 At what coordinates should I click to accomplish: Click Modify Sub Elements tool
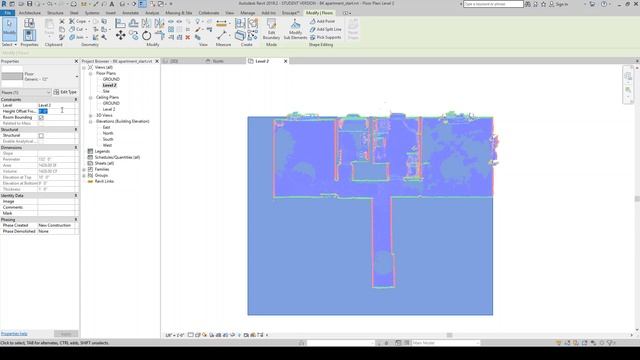(295, 29)
